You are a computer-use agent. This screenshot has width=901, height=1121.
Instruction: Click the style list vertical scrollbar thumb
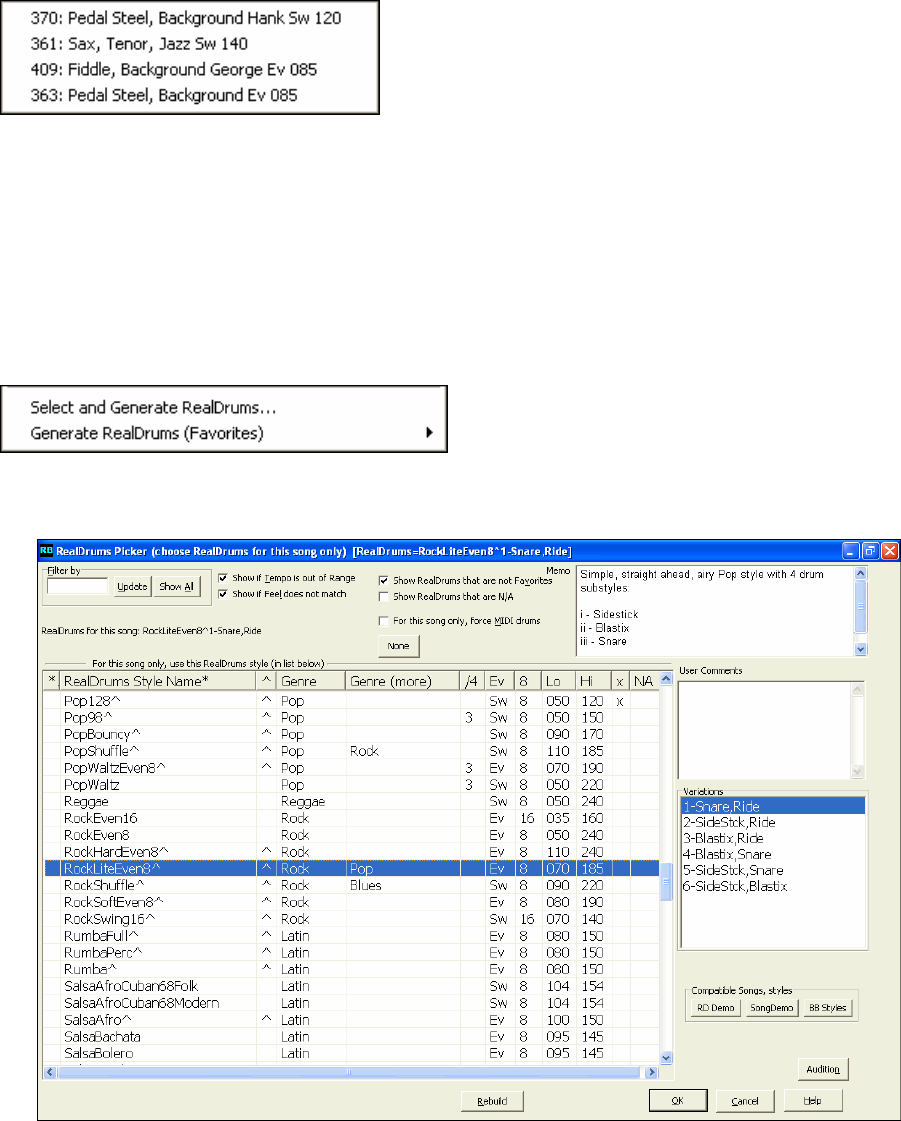pos(666,882)
